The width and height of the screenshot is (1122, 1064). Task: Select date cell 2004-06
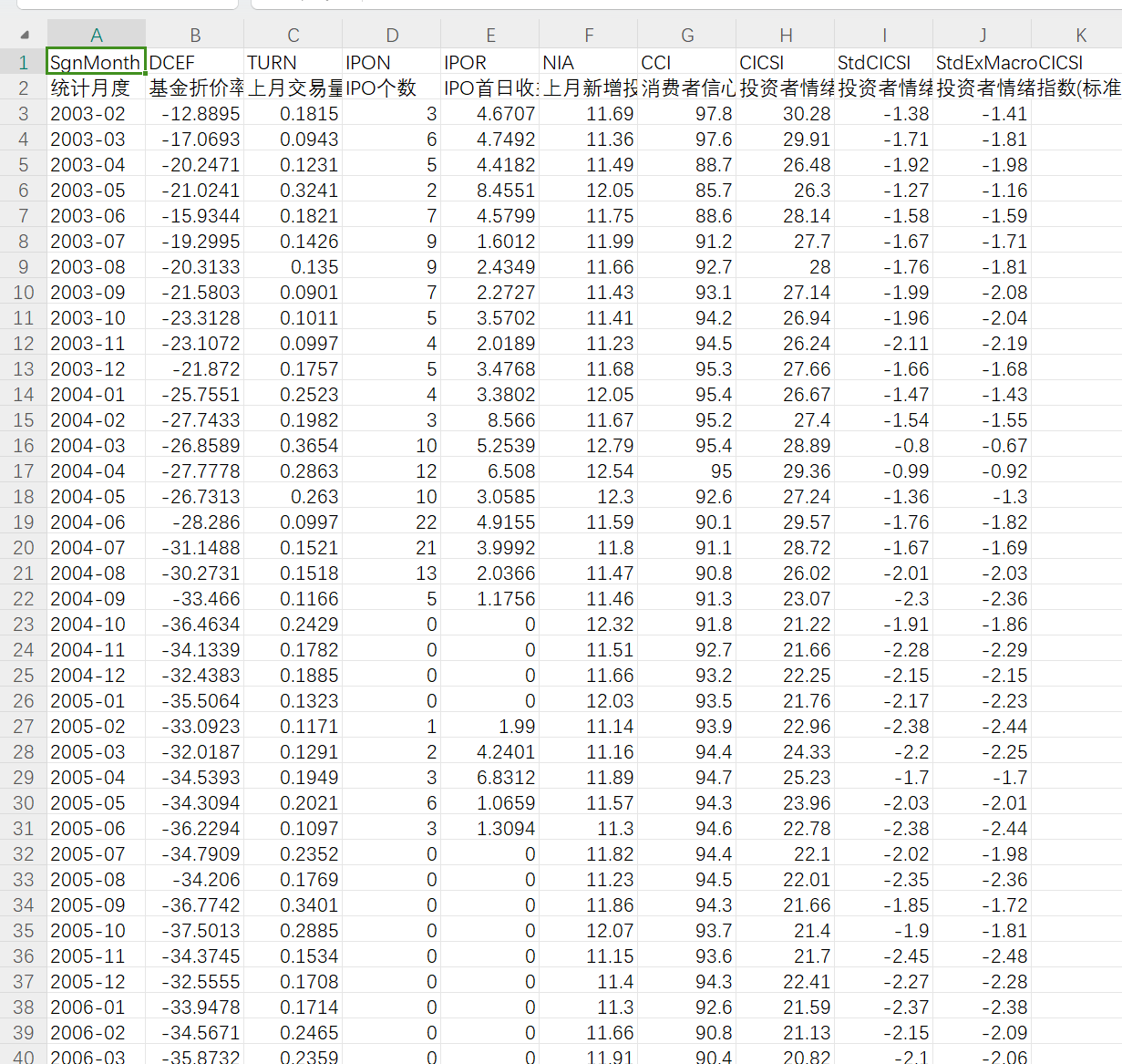(96, 522)
